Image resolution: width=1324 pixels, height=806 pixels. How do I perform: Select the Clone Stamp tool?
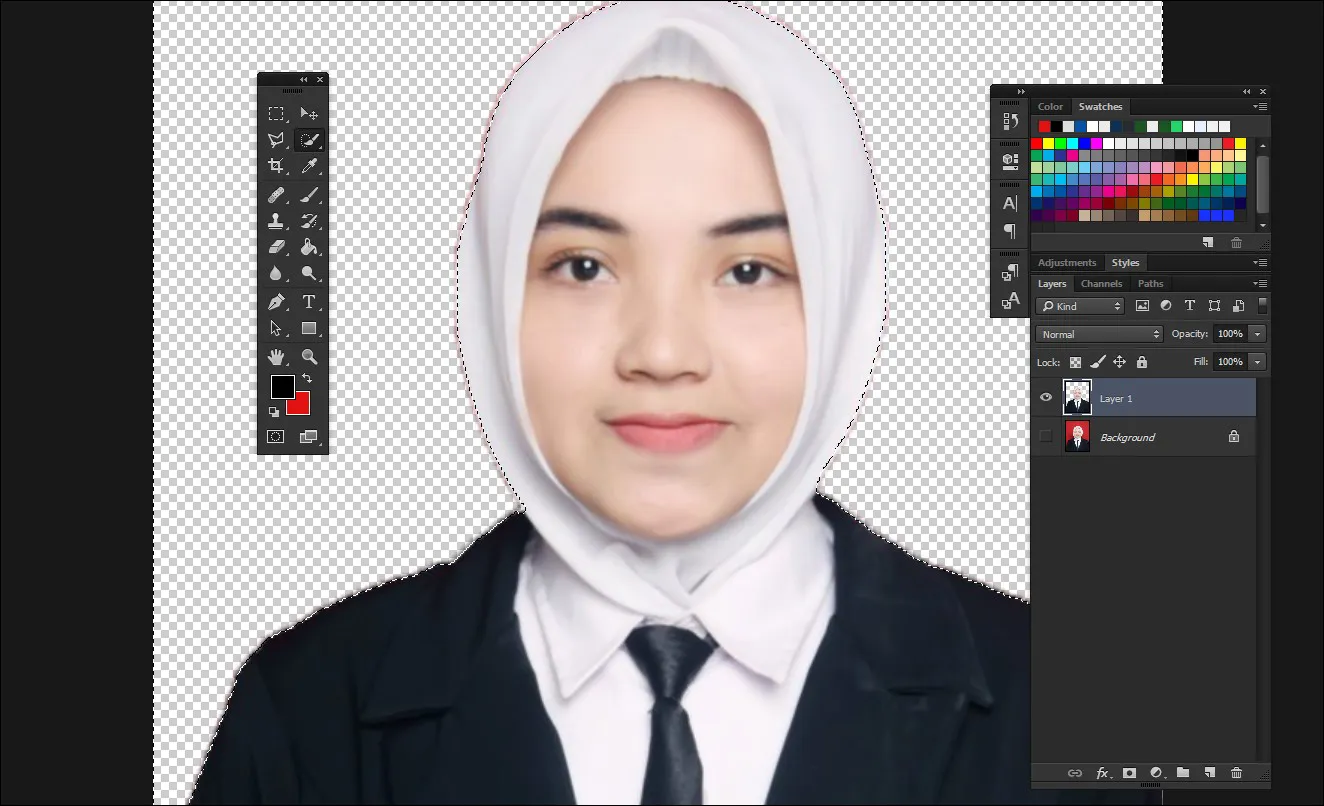(x=277, y=220)
